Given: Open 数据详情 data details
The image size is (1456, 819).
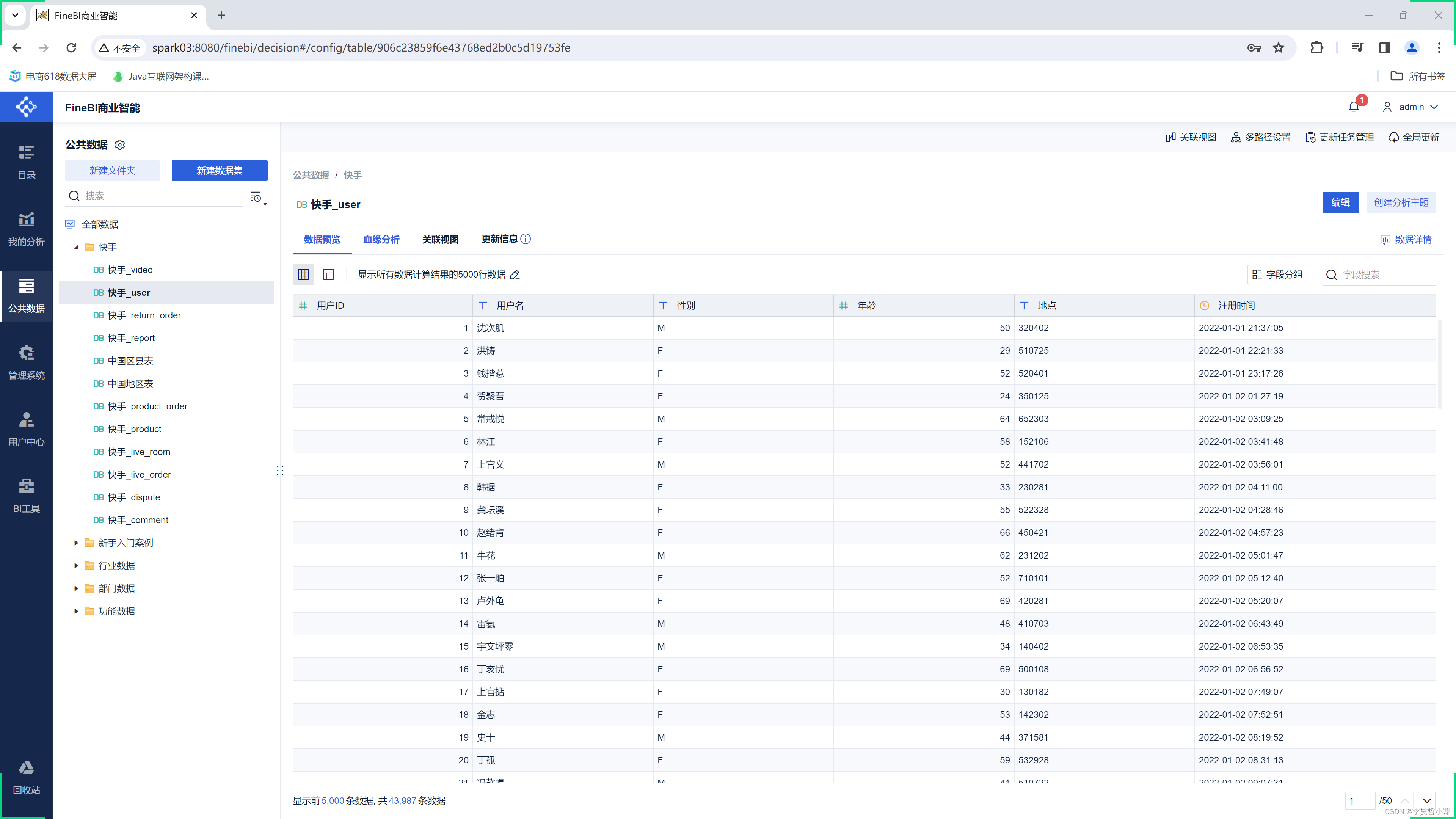Looking at the screenshot, I should point(1406,240).
